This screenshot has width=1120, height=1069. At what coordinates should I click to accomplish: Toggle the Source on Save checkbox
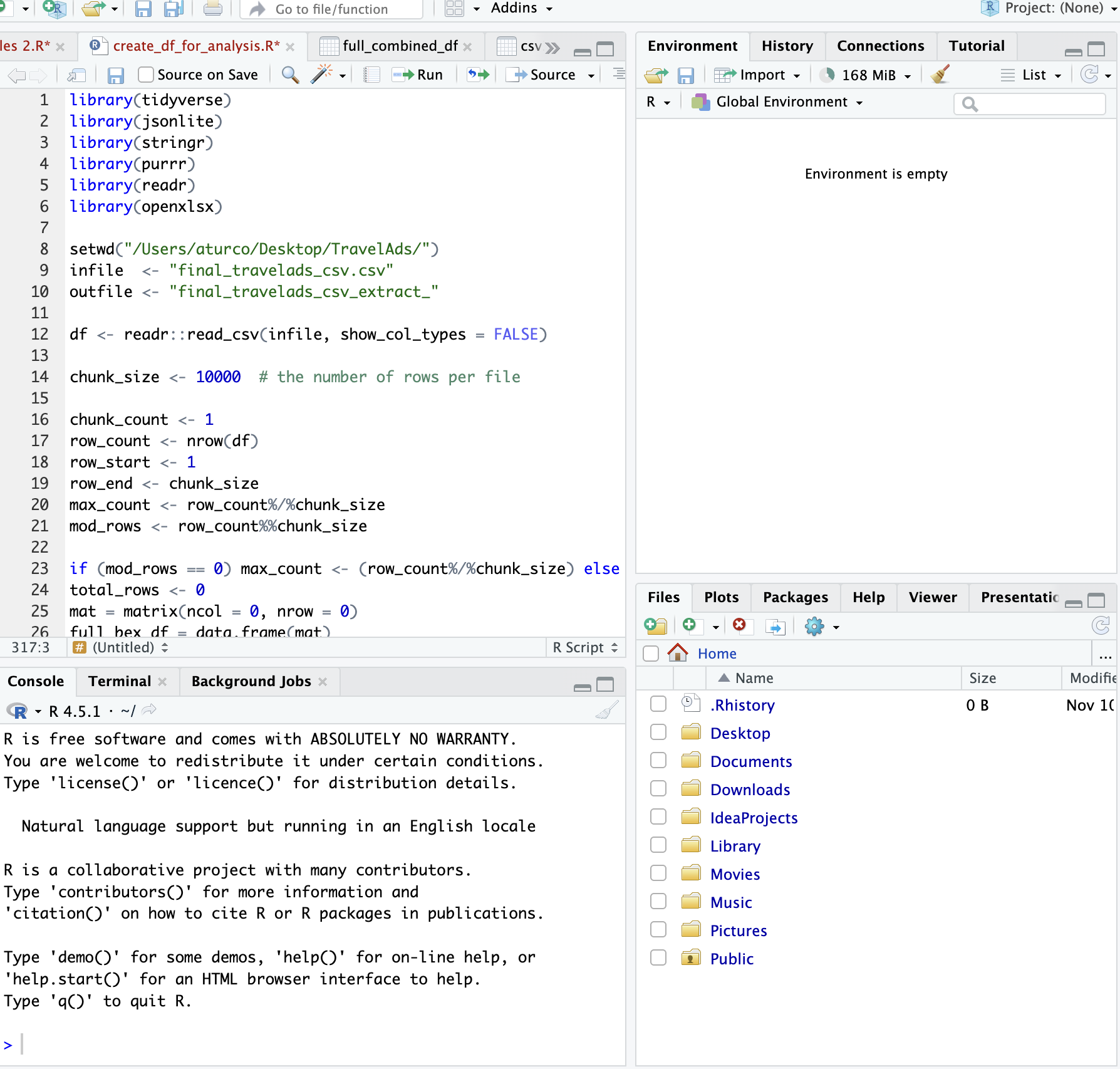coord(146,75)
